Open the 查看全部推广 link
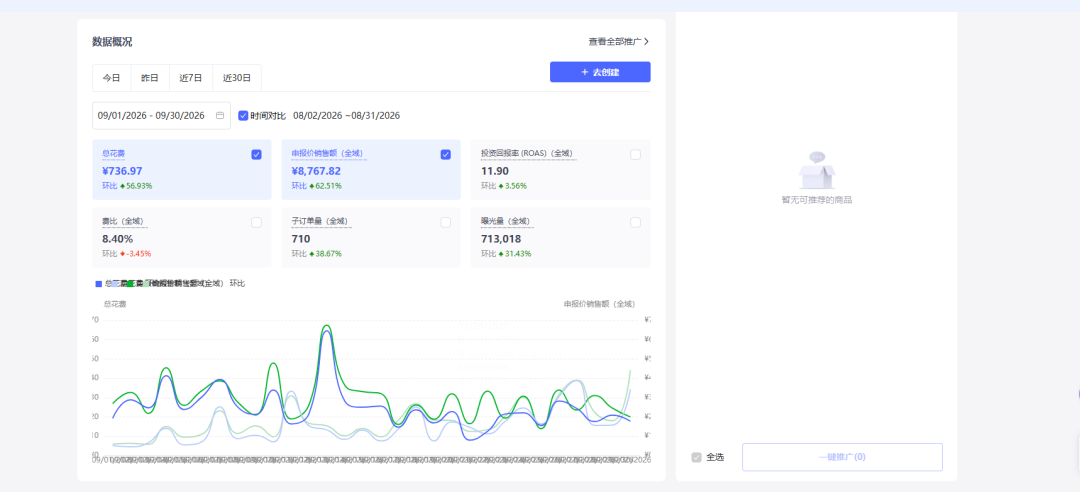The width and height of the screenshot is (1080, 492). (619, 41)
